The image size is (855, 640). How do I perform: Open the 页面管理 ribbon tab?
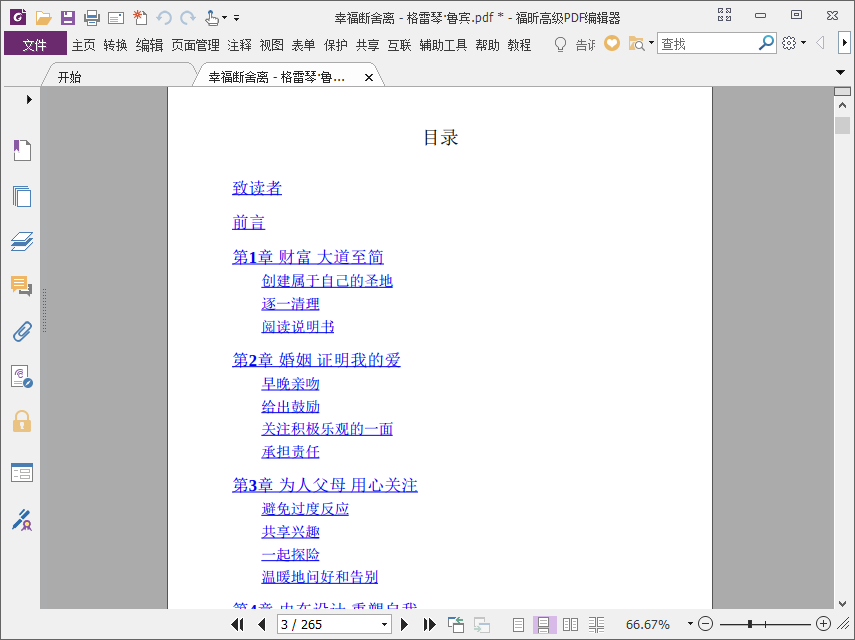coord(195,45)
